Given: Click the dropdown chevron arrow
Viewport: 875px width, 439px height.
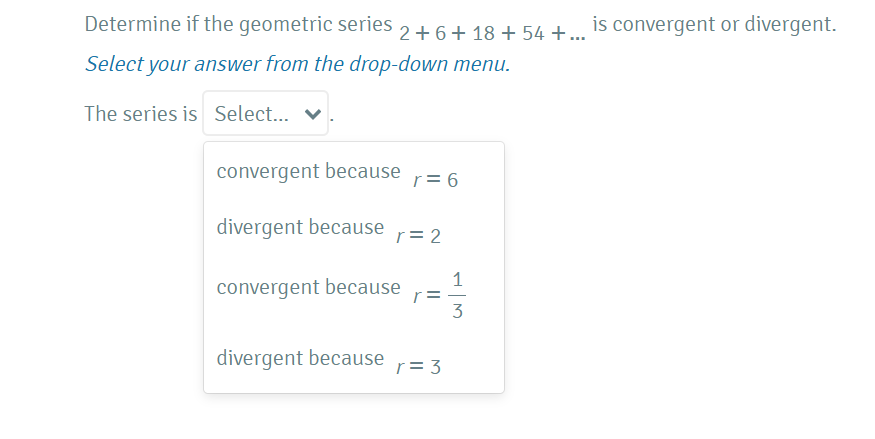Looking at the screenshot, I should tap(312, 115).
